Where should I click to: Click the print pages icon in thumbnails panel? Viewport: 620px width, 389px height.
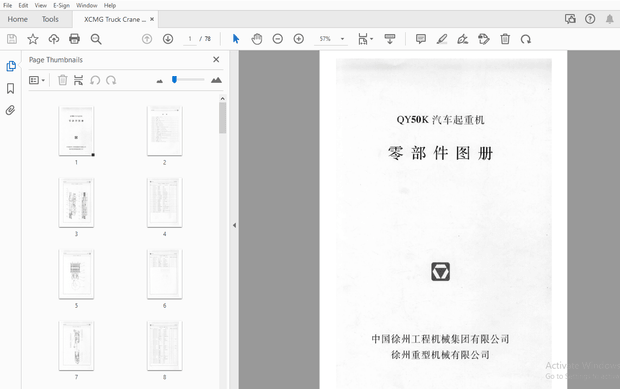(78, 80)
